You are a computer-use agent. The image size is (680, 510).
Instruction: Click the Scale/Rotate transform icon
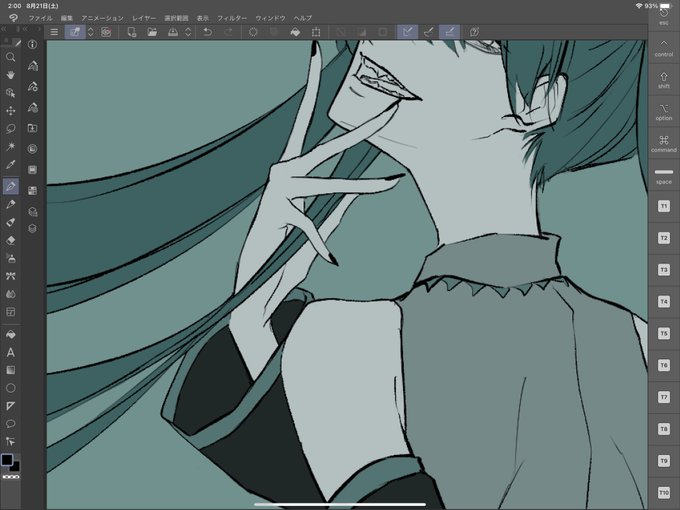(316, 32)
